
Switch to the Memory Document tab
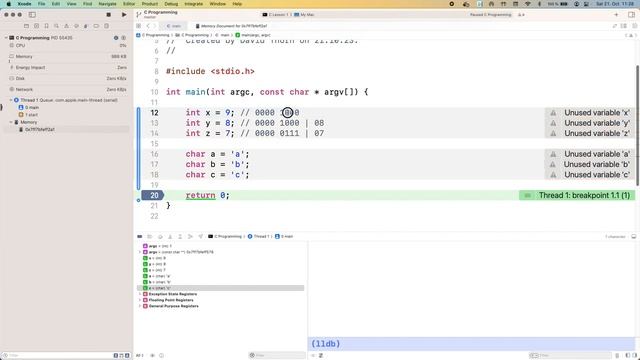point(231,26)
